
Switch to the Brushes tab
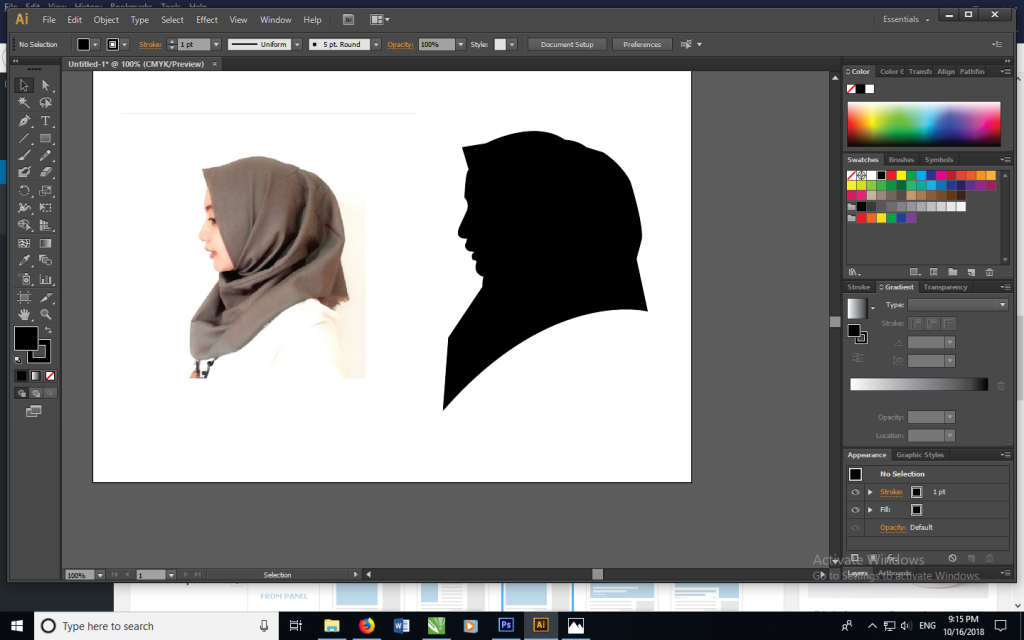coord(901,159)
